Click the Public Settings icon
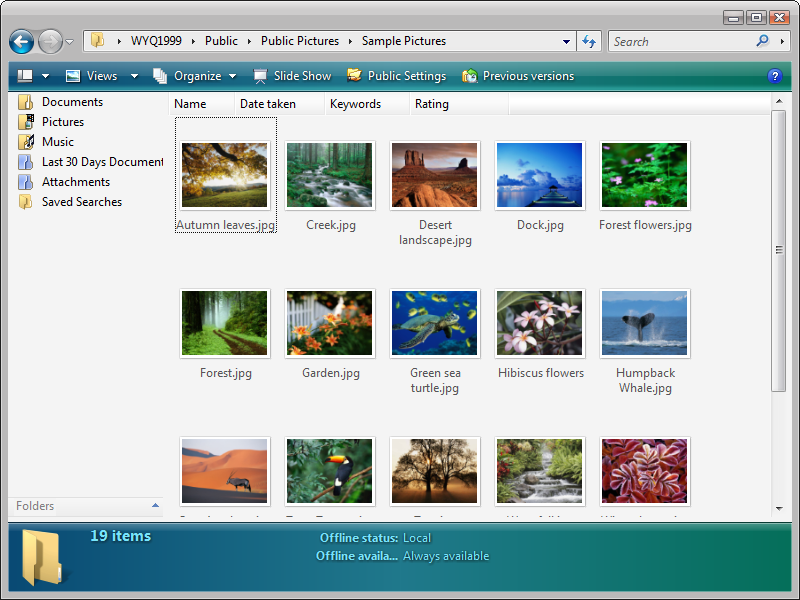This screenshot has width=800, height=600. (x=355, y=75)
